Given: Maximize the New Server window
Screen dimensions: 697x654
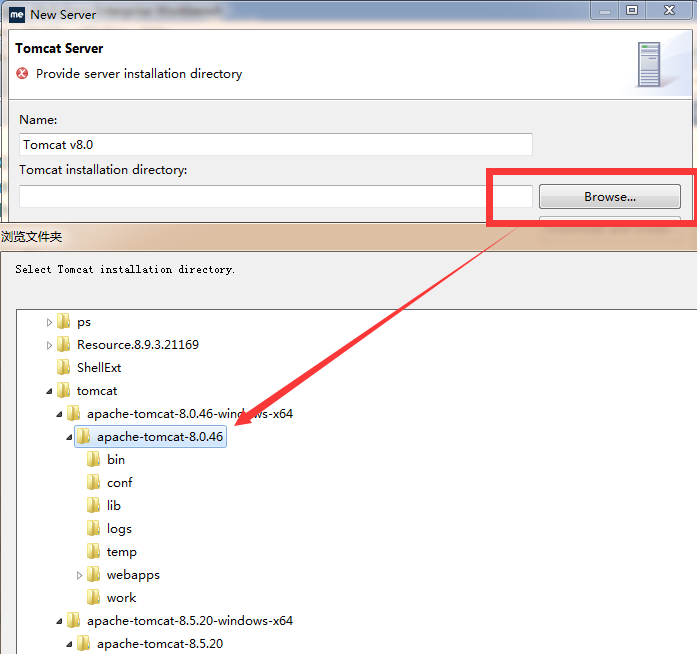Looking at the screenshot, I should pyautogui.click(x=632, y=10).
